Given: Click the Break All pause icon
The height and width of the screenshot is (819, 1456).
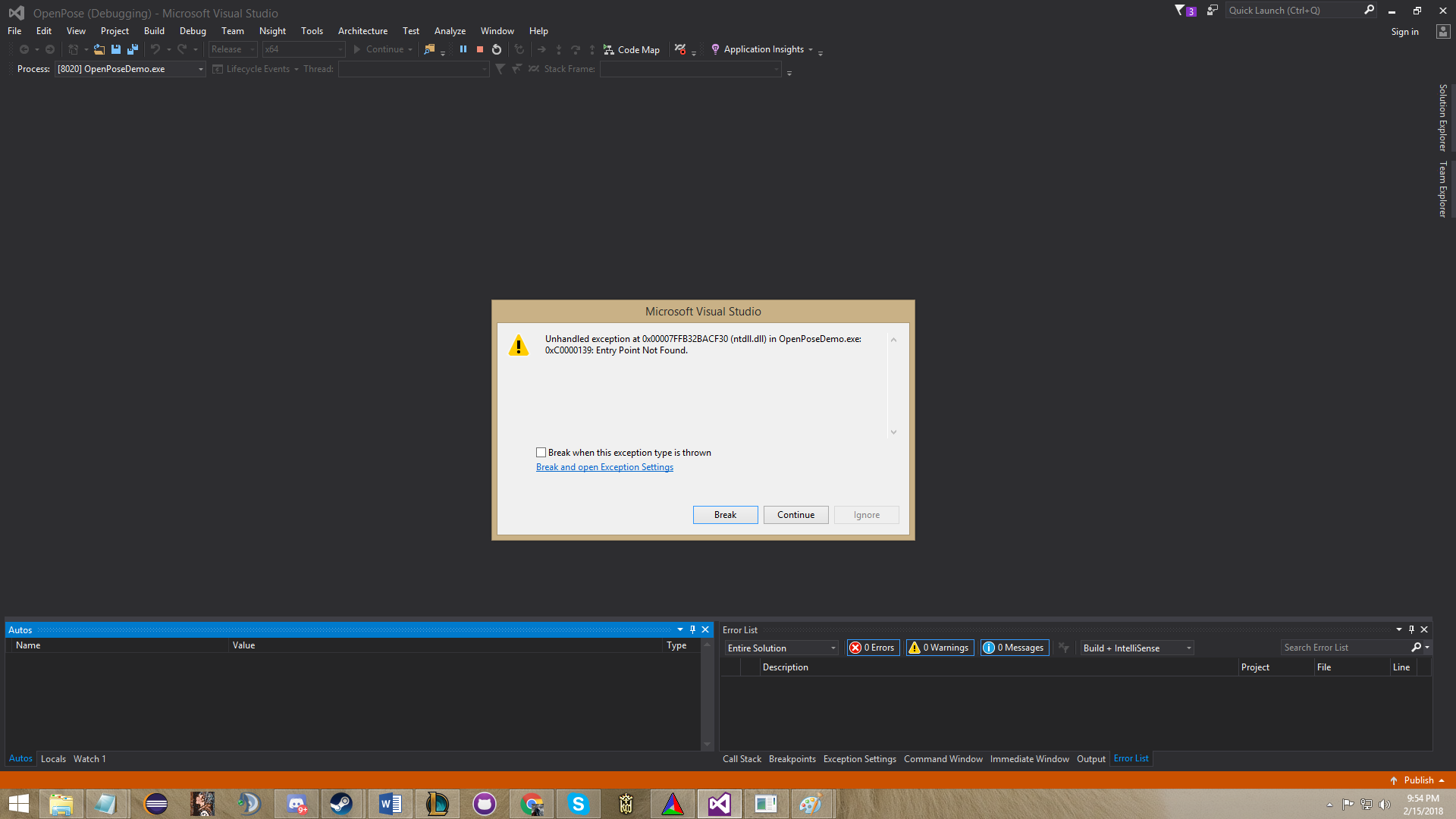Looking at the screenshot, I should [463, 49].
